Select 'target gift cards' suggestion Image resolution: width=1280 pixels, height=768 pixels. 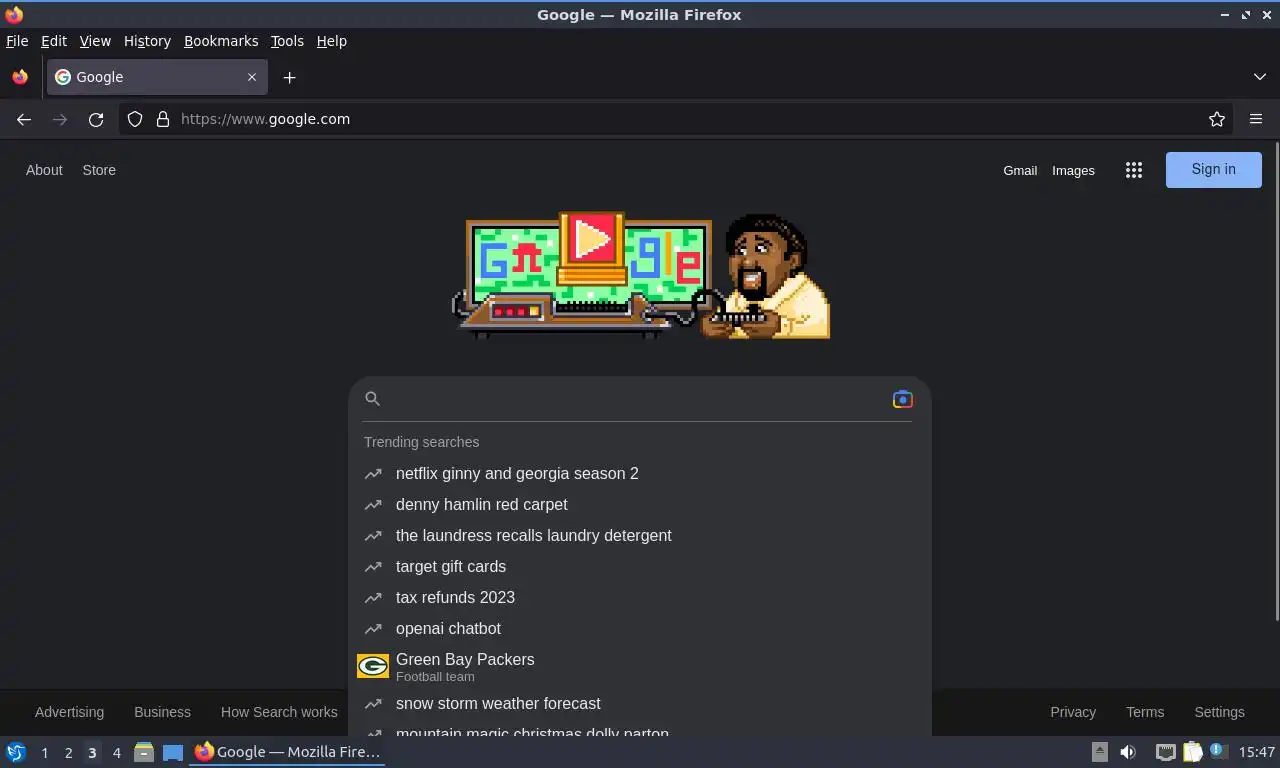[x=640, y=567]
